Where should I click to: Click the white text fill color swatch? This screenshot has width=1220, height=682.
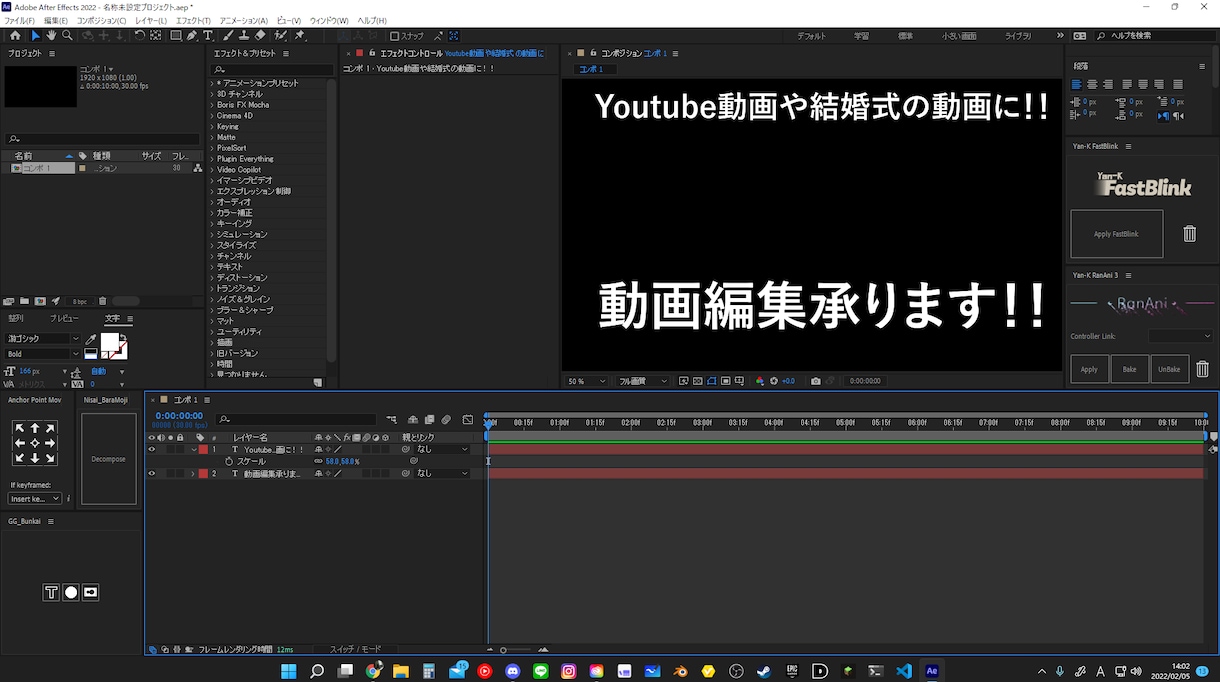[109, 342]
